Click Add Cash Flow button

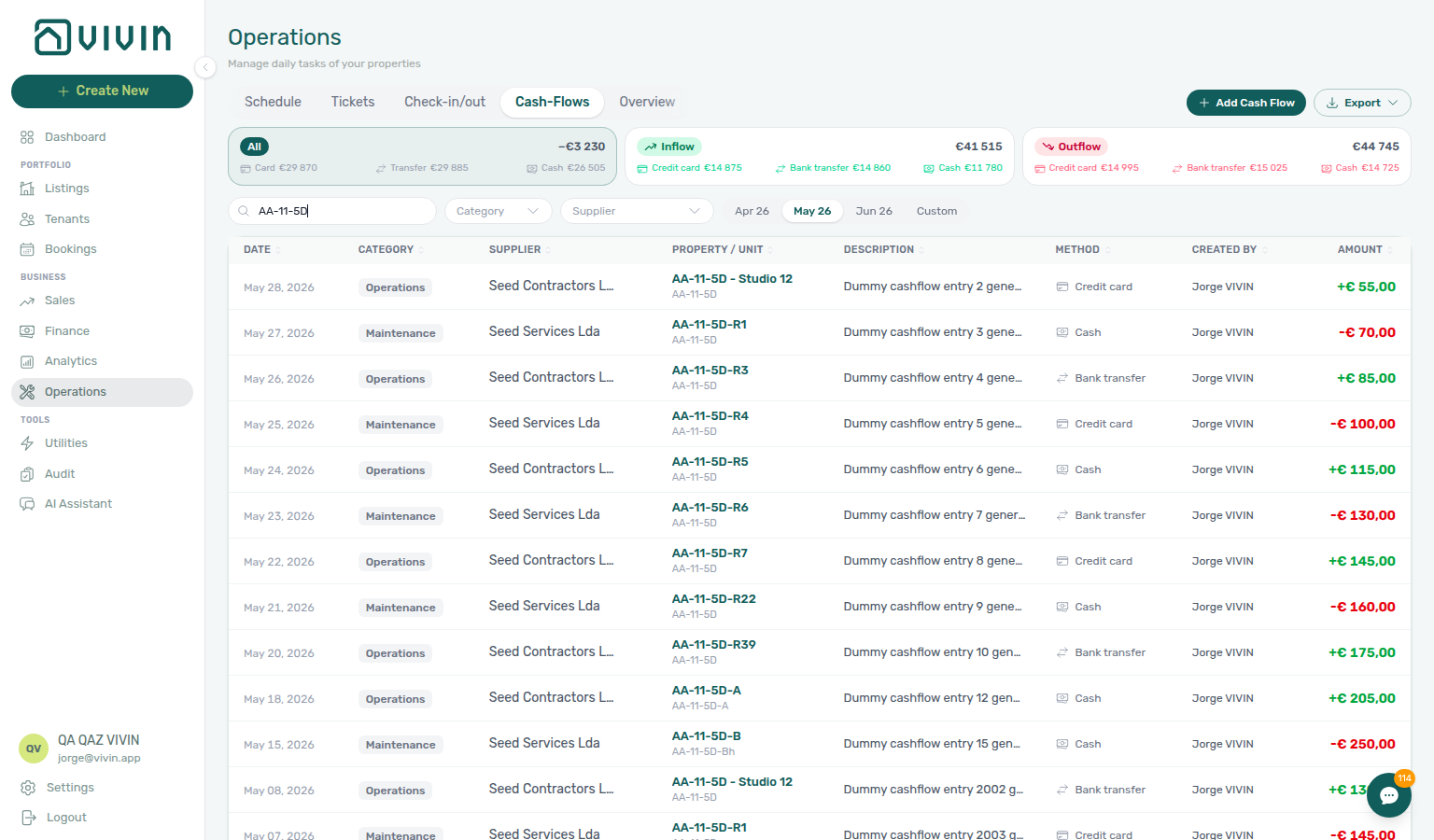tap(1245, 103)
